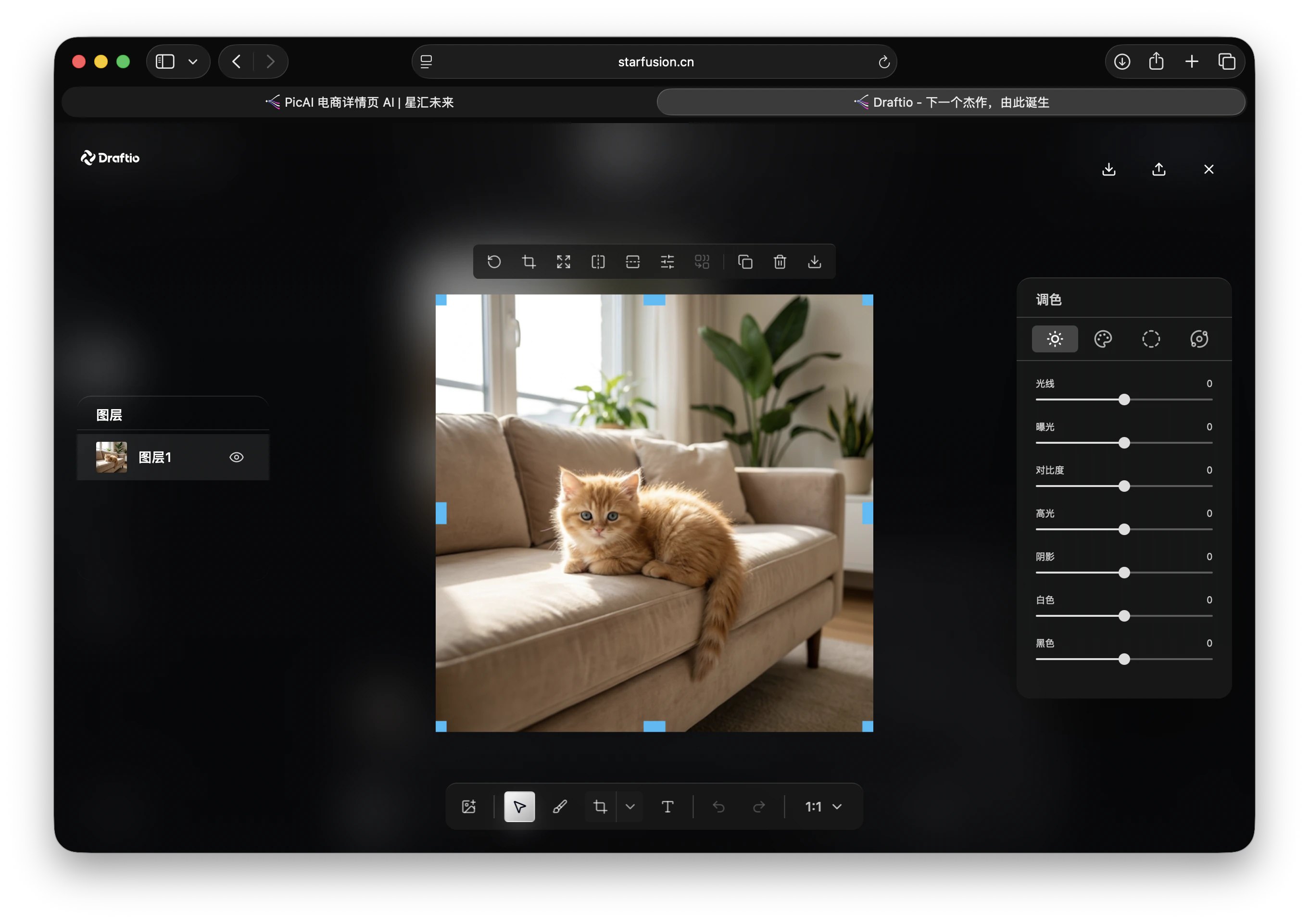The width and height of the screenshot is (1309, 924).
Task: Duplicate the image using the copy icon
Action: coord(745,262)
